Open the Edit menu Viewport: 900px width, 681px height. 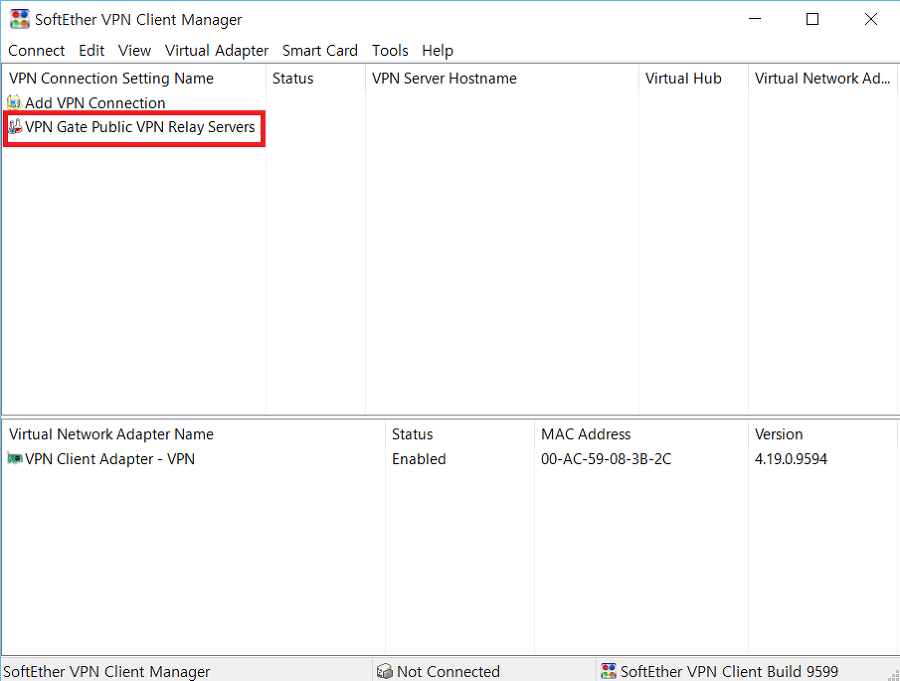(x=91, y=51)
